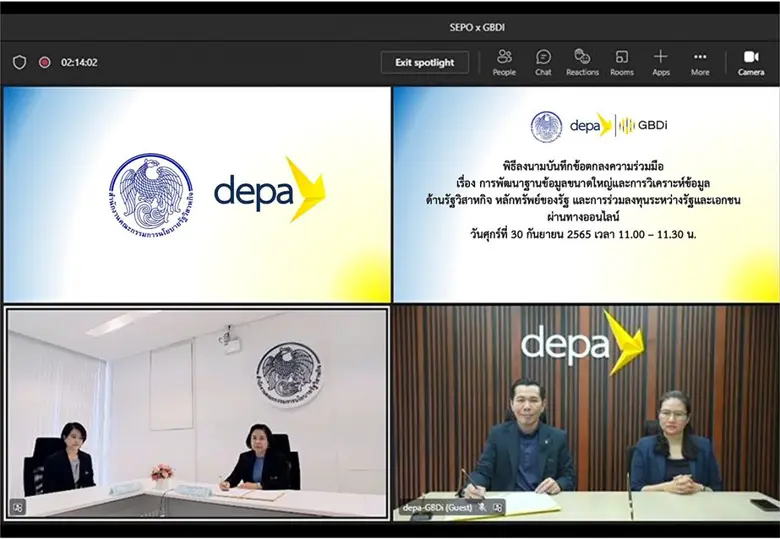Select the Thai ceremony title slide tile
Screen dimensions: 780x539
pos(586,194)
